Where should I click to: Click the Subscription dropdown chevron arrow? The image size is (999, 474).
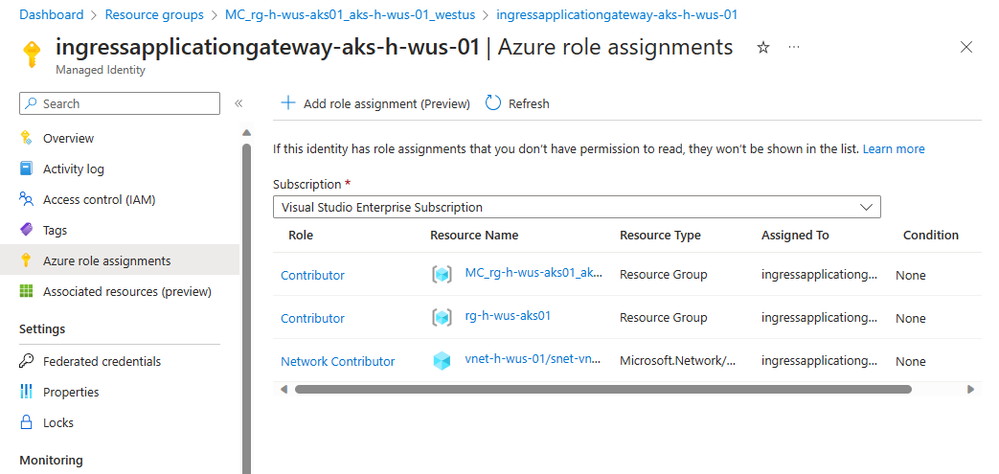tap(866, 207)
